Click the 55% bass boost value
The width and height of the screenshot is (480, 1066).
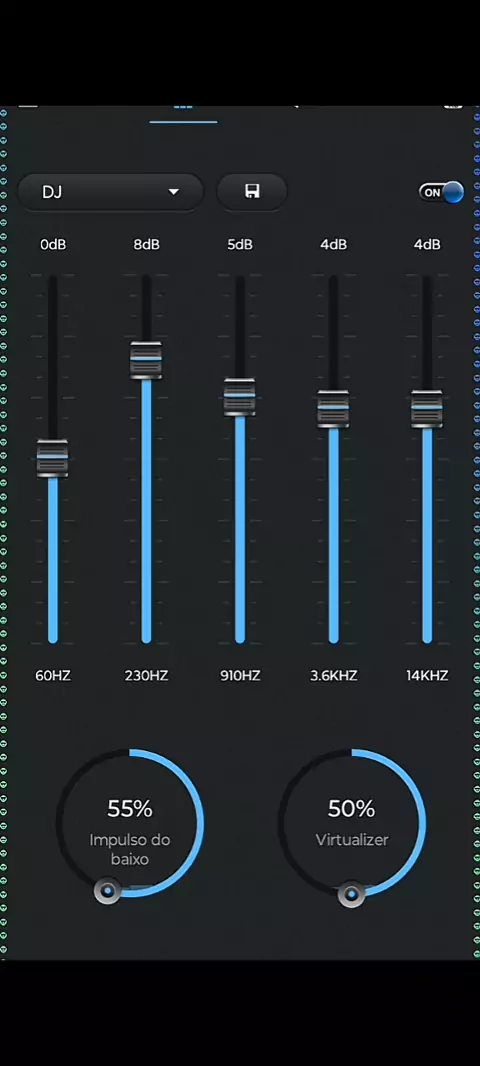tap(130, 809)
